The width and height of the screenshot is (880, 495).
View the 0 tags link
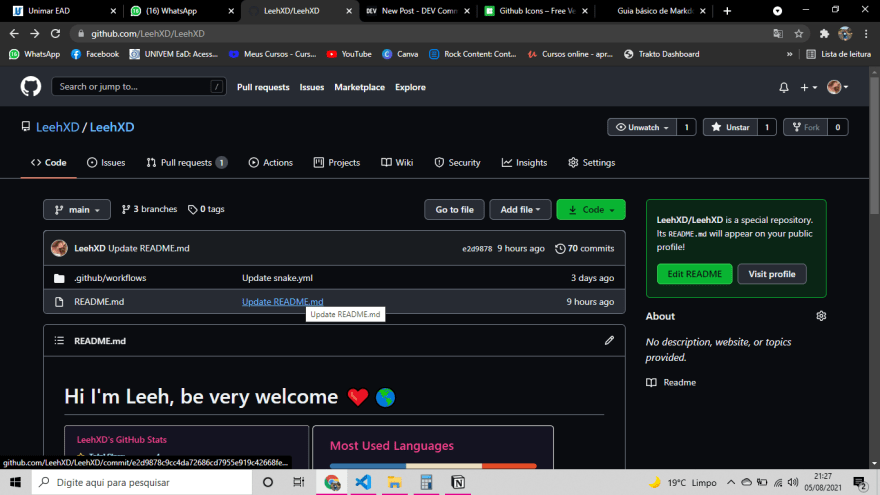pos(206,209)
